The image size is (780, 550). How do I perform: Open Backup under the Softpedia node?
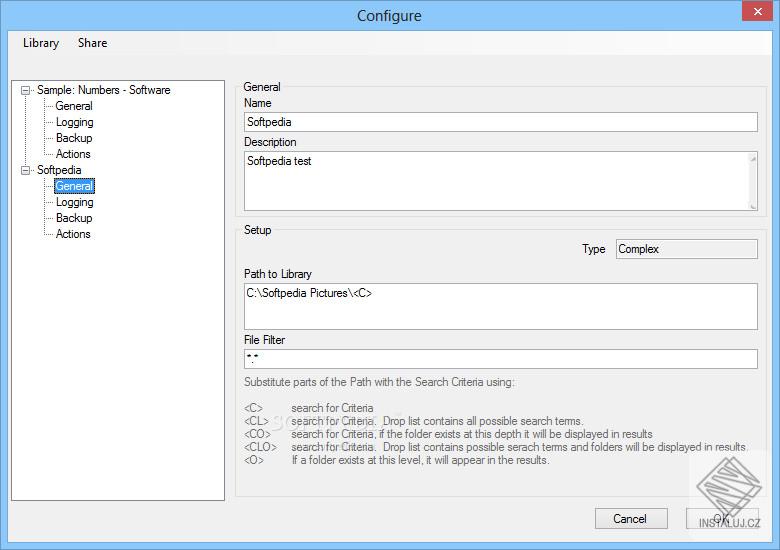point(74,218)
